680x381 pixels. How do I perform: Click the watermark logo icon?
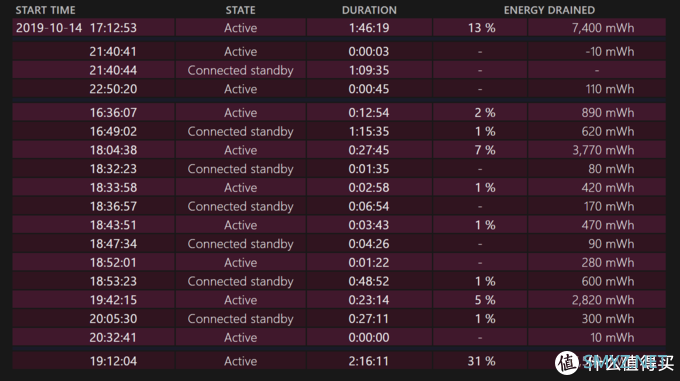click(x=567, y=362)
